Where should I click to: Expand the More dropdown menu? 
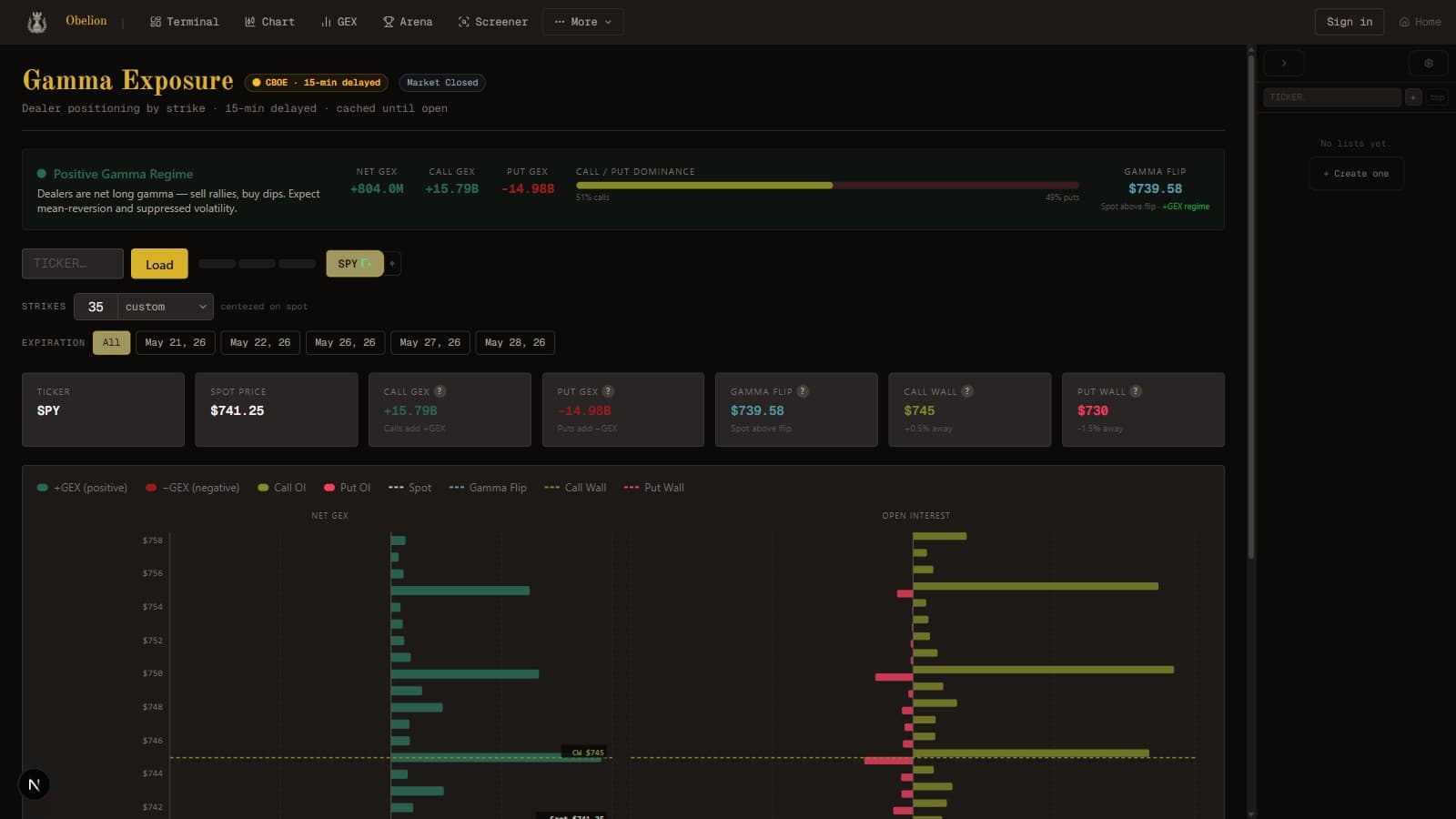[583, 22]
